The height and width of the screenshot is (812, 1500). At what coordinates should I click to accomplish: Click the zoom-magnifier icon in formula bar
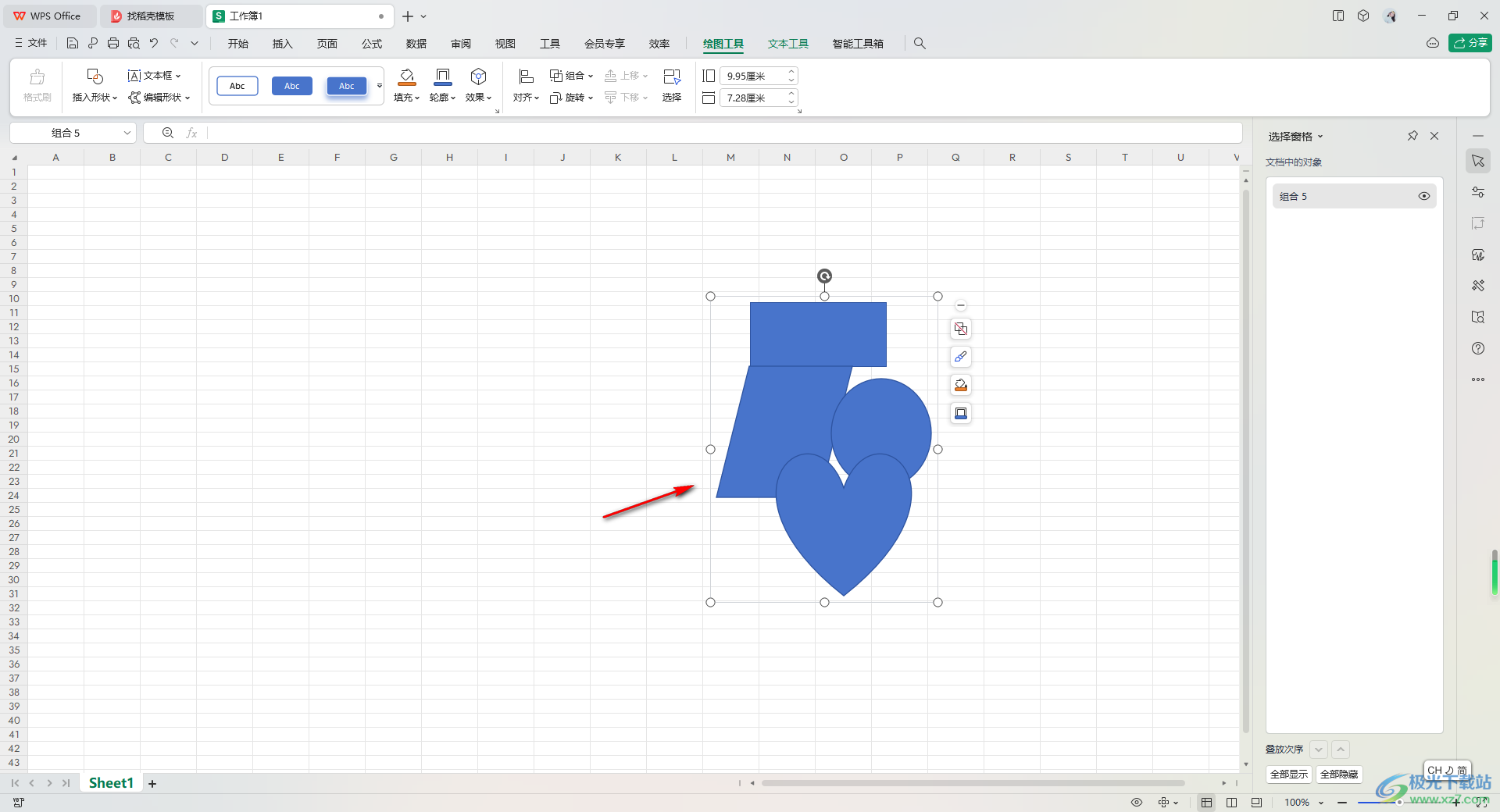(x=168, y=133)
